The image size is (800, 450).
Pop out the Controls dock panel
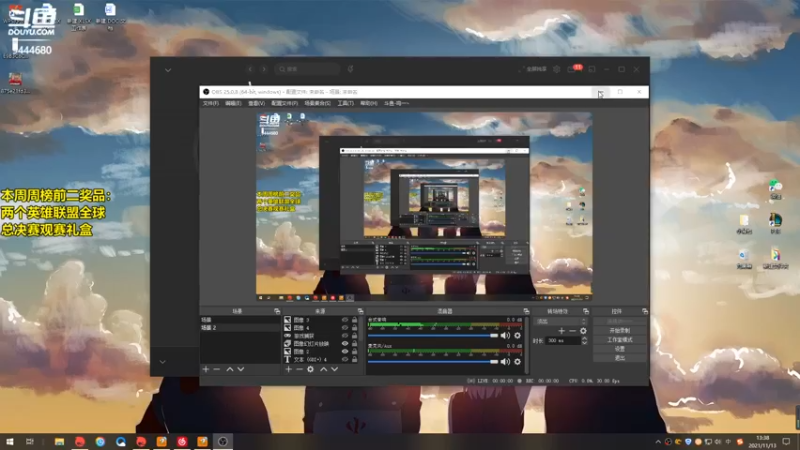[645, 311]
